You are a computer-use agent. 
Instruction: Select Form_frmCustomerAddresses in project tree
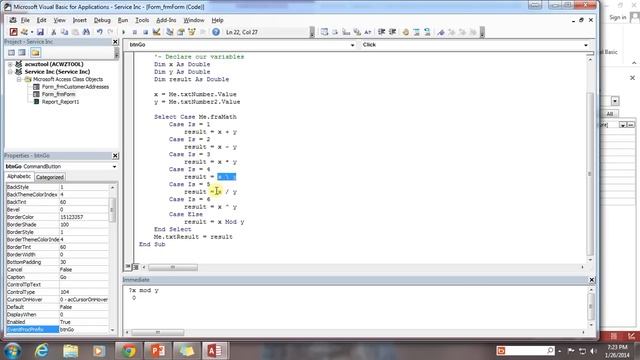click(75, 87)
